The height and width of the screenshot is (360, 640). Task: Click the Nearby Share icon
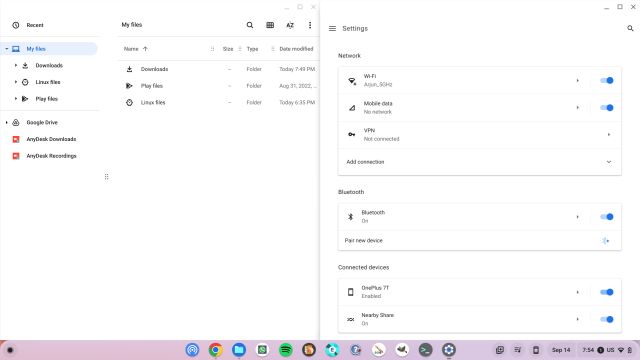pos(351,319)
